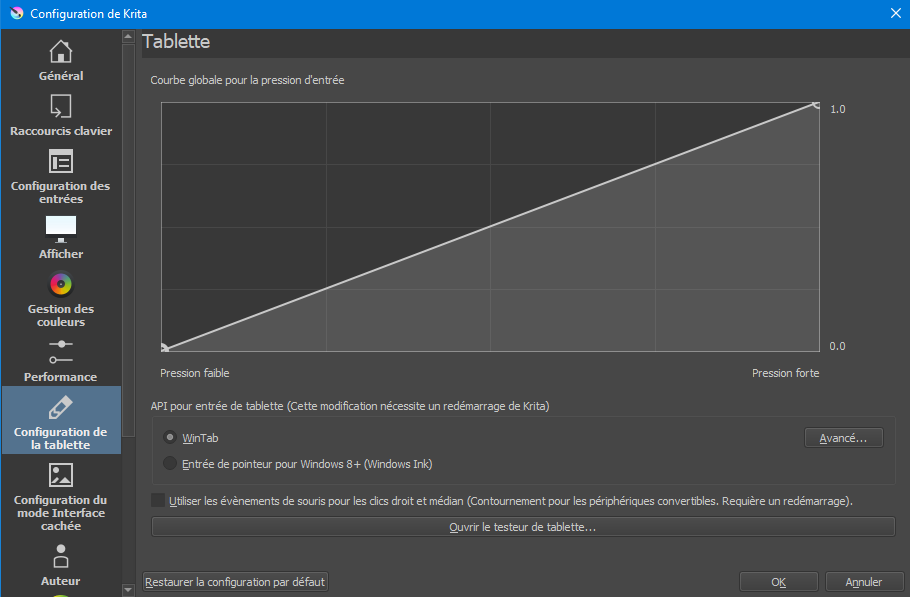Click the 'Pression faible' label
Viewport: 910px width, 597px height.
click(x=194, y=373)
